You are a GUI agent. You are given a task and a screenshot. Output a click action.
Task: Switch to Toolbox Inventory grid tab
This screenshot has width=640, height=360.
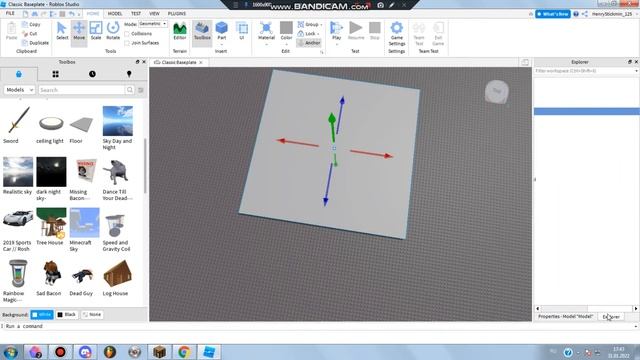[x=56, y=74]
